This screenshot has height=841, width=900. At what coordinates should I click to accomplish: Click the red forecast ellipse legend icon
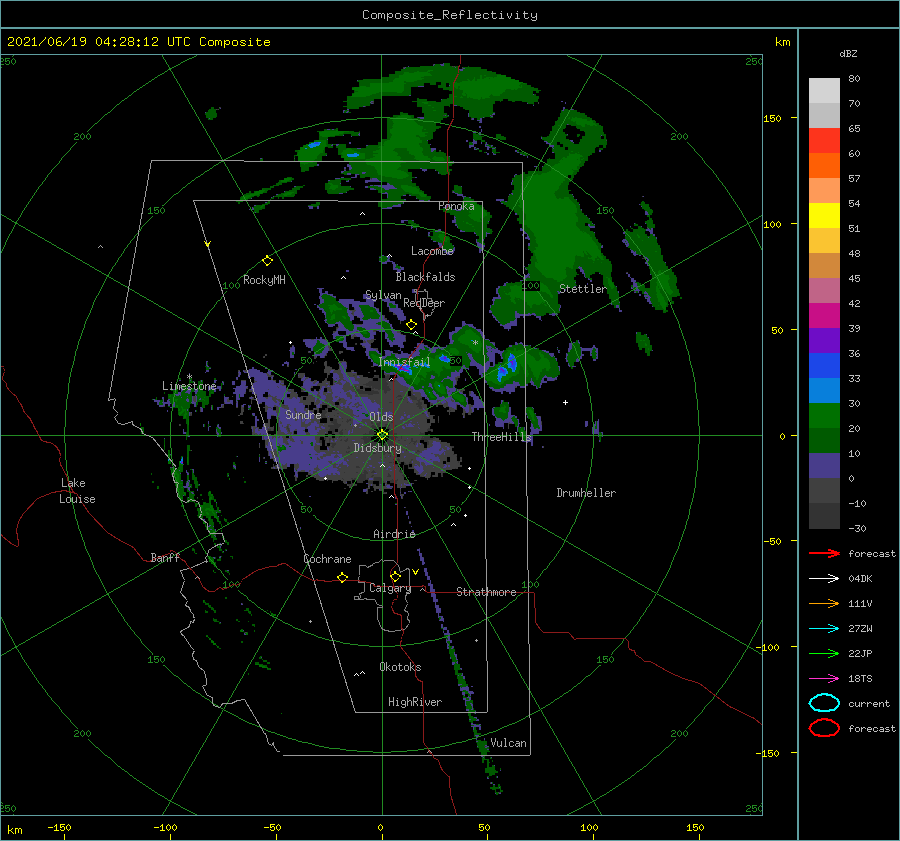[824, 728]
